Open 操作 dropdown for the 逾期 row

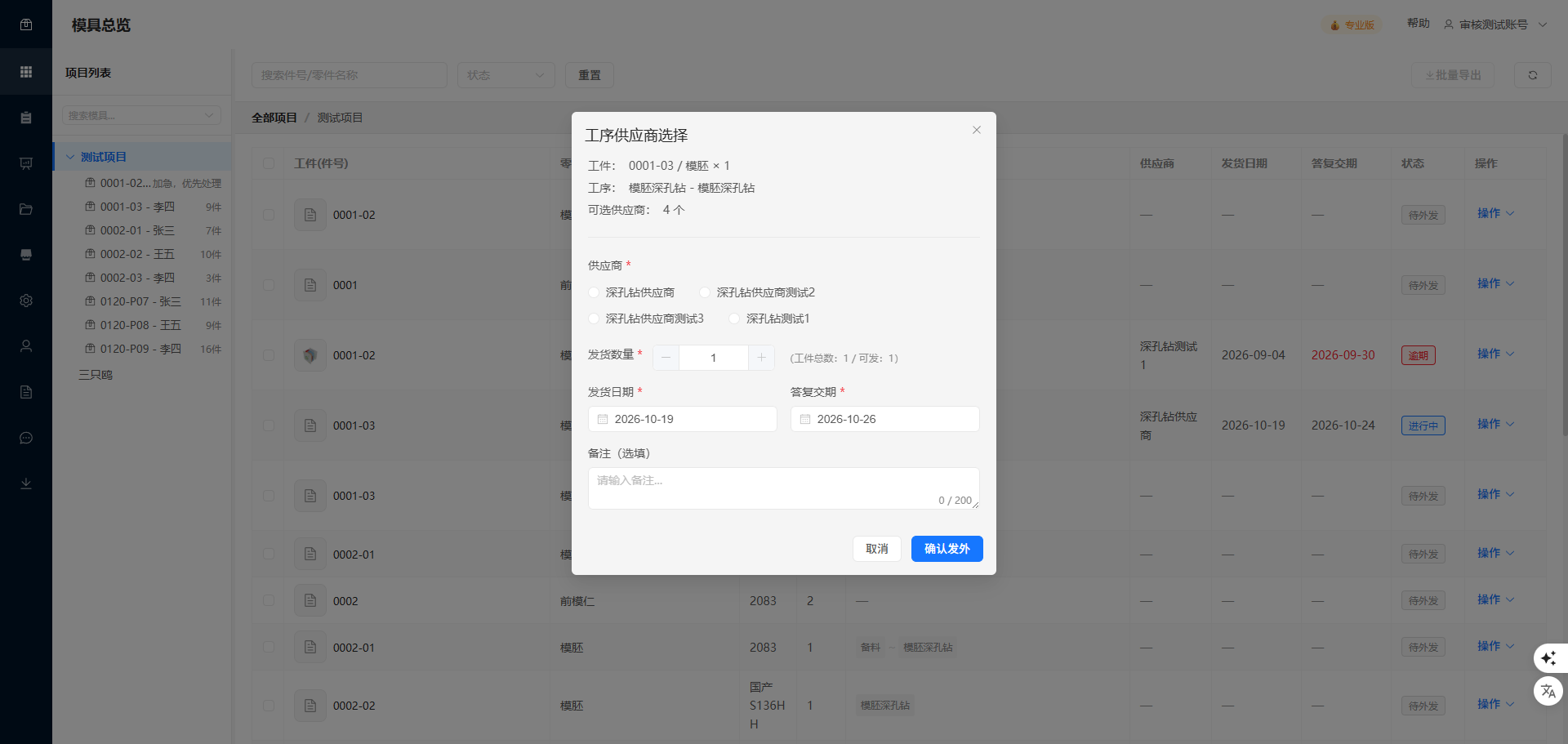1495,354
